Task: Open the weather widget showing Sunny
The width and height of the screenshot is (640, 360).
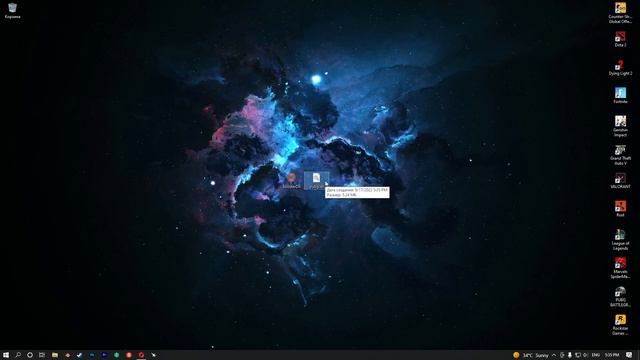Action: (x=531, y=355)
